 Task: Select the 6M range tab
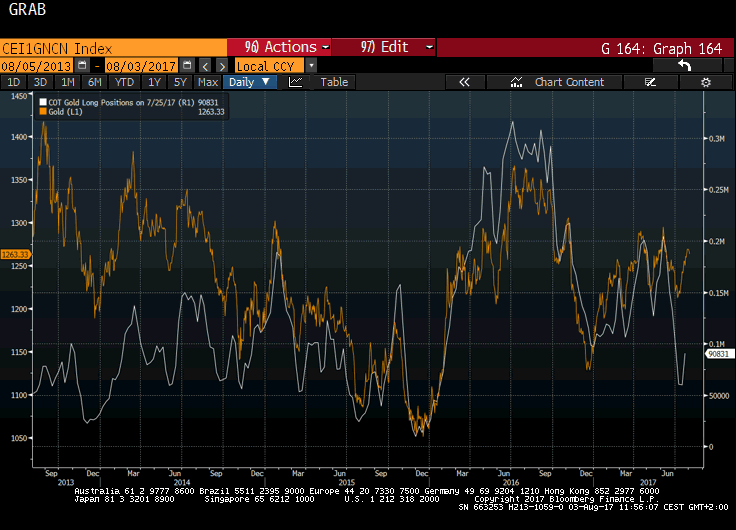pyautogui.click(x=95, y=82)
